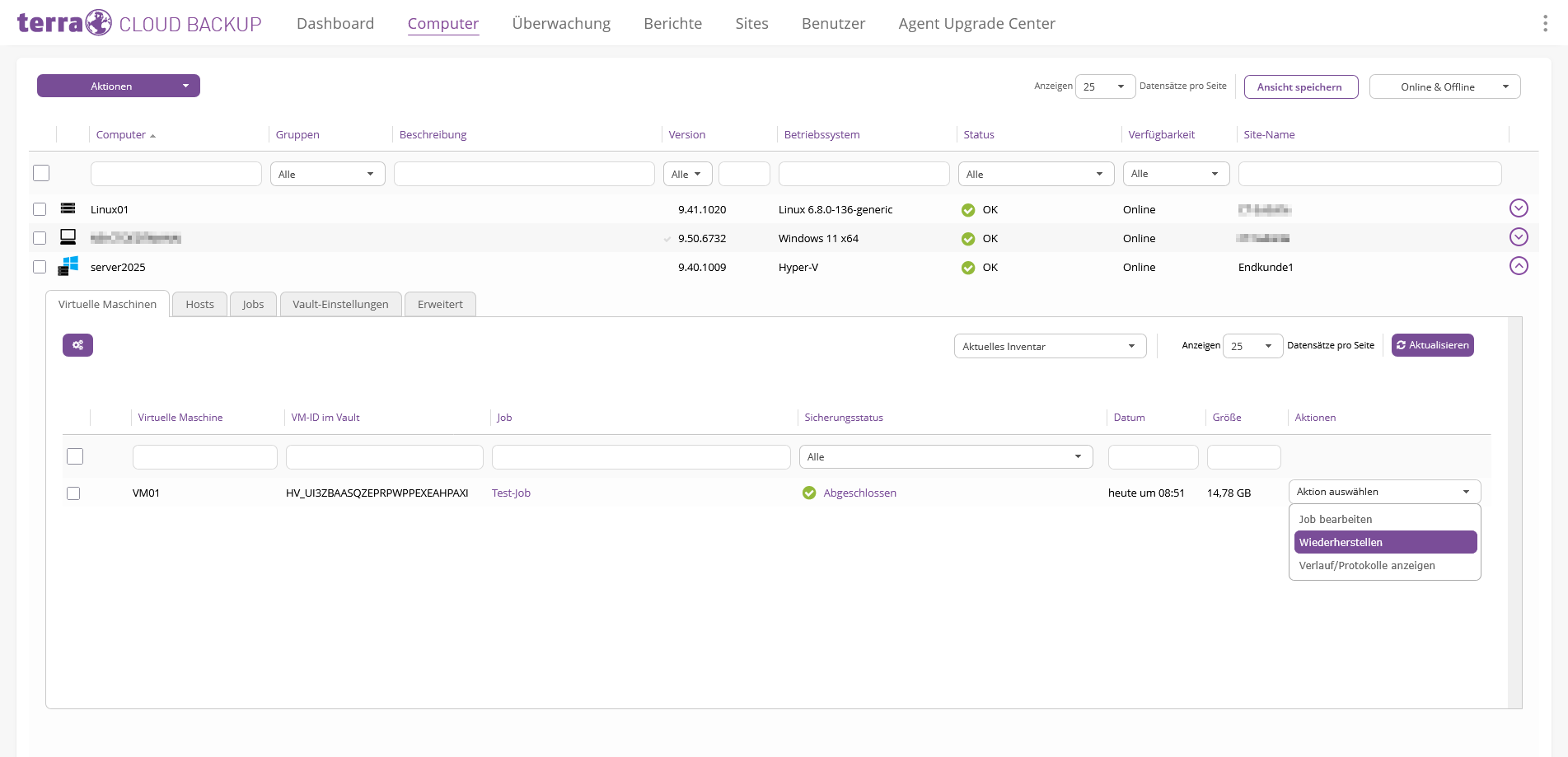
Task: Click the server2025 Hyper-V Windows icon
Action: 68,266
